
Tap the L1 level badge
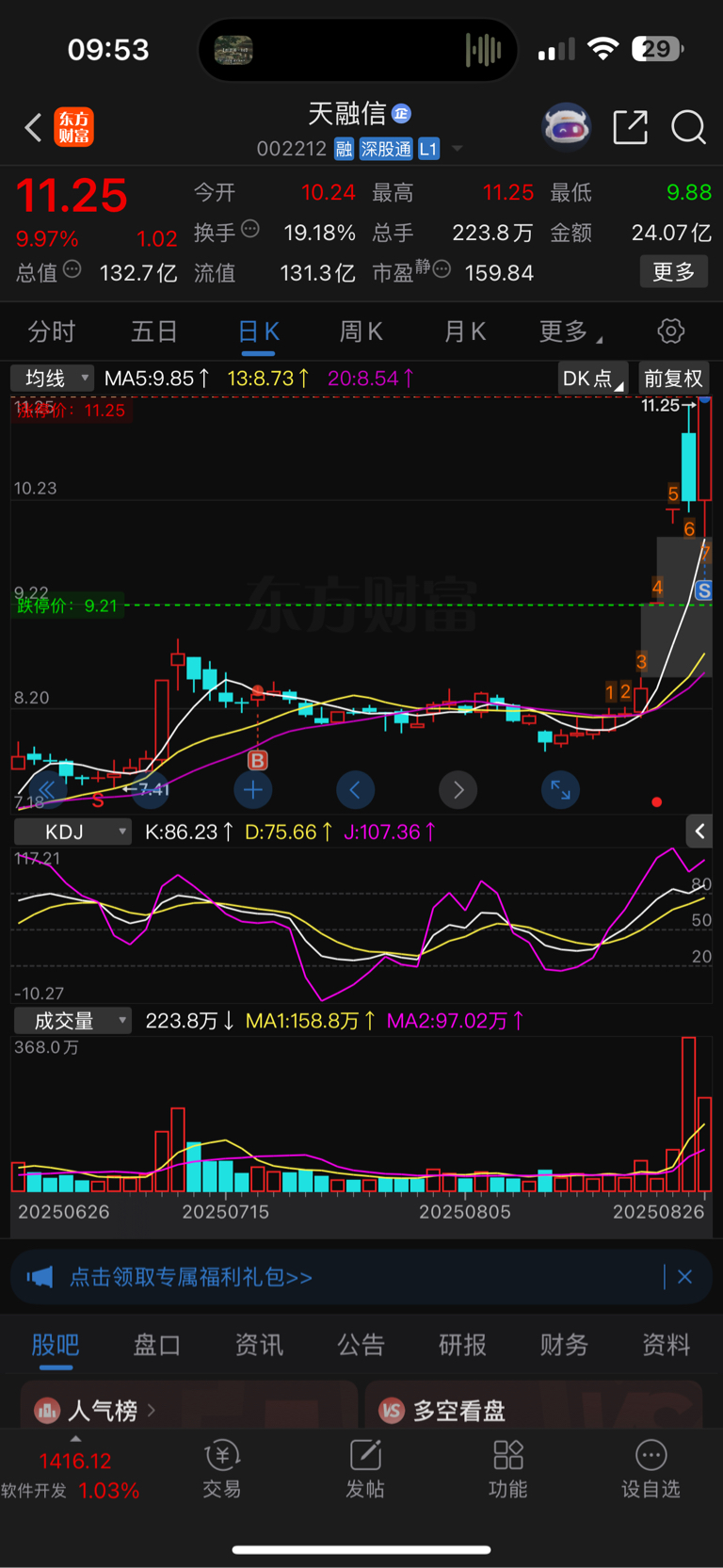(428, 149)
